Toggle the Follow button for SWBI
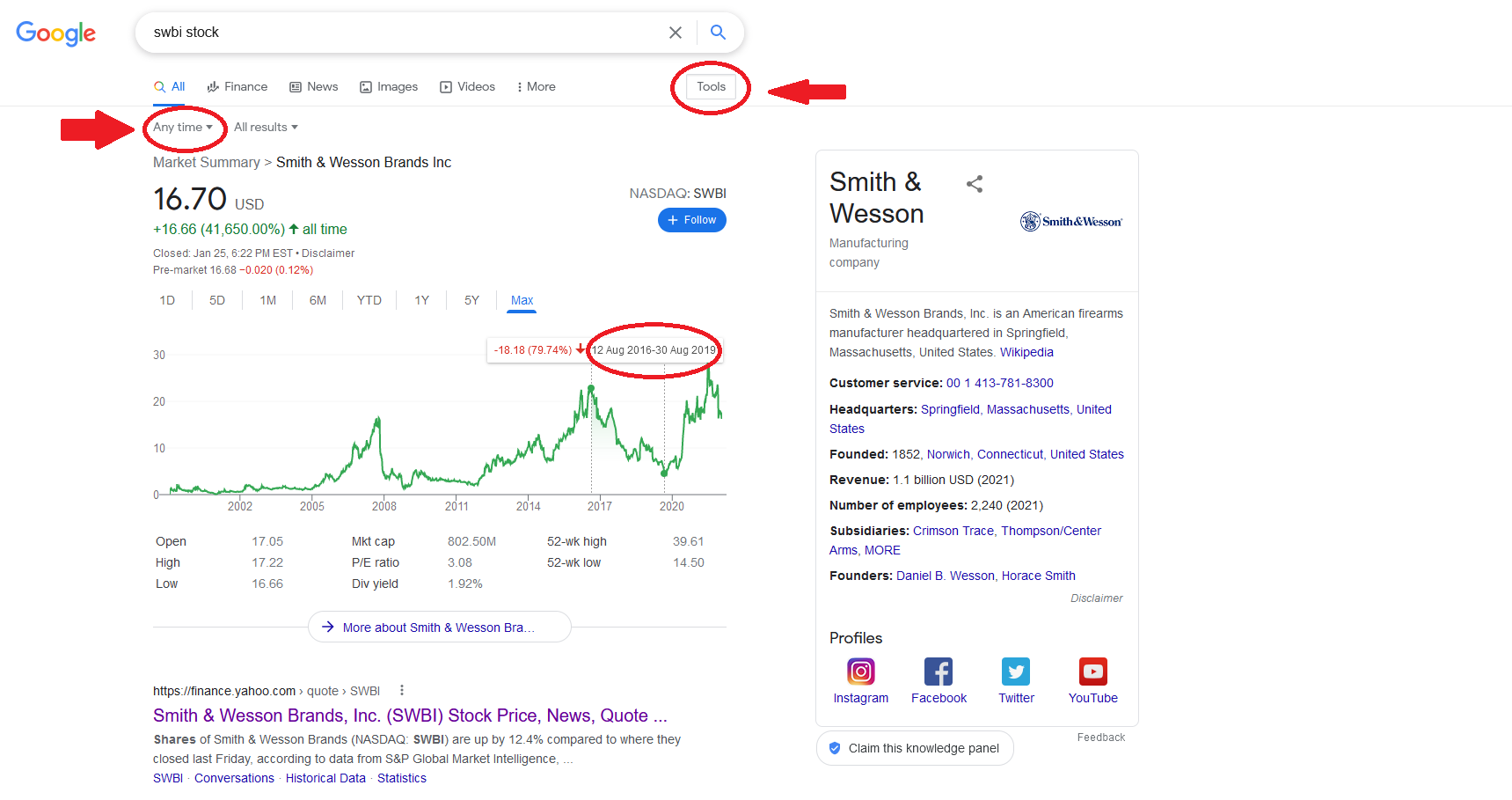The height and width of the screenshot is (800, 1512). [x=692, y=220]
